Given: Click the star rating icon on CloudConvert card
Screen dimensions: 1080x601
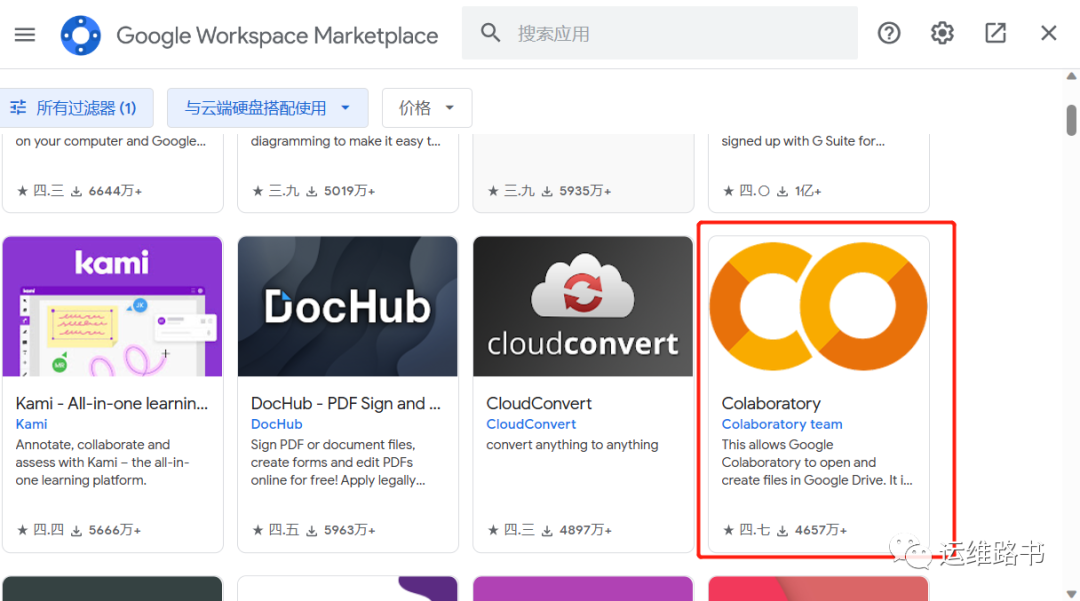Looking at the screenshot, I should point(493,530).
